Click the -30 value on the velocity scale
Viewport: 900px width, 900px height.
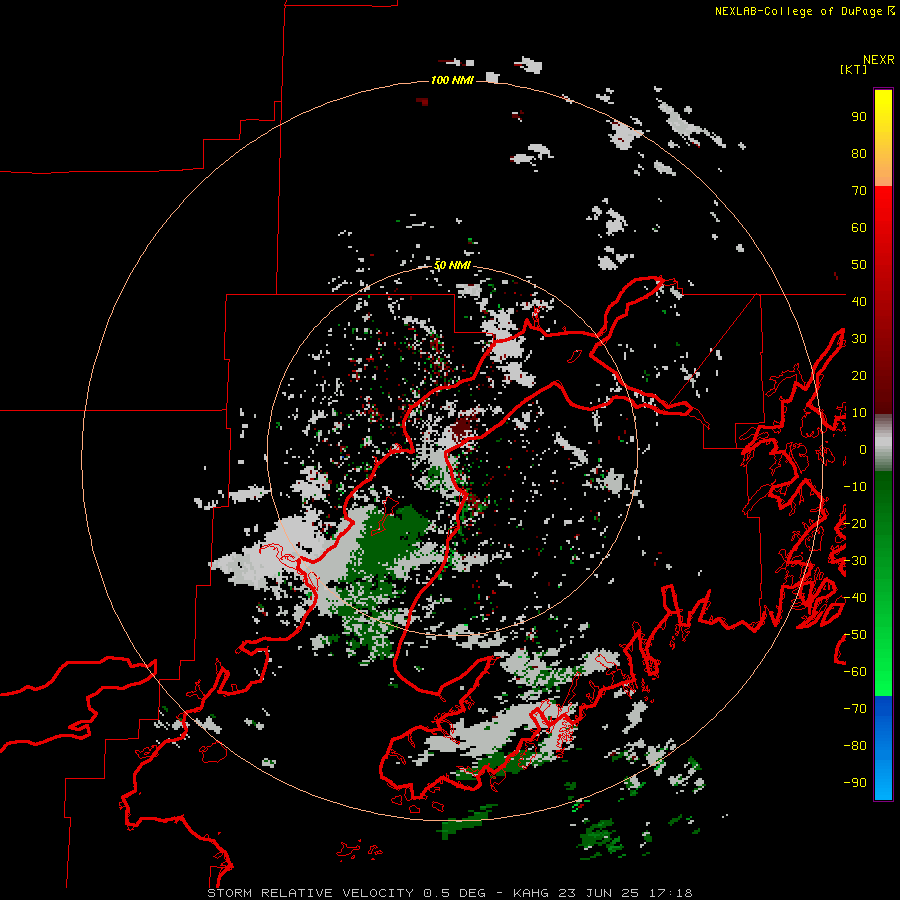(x=855, y=561)
